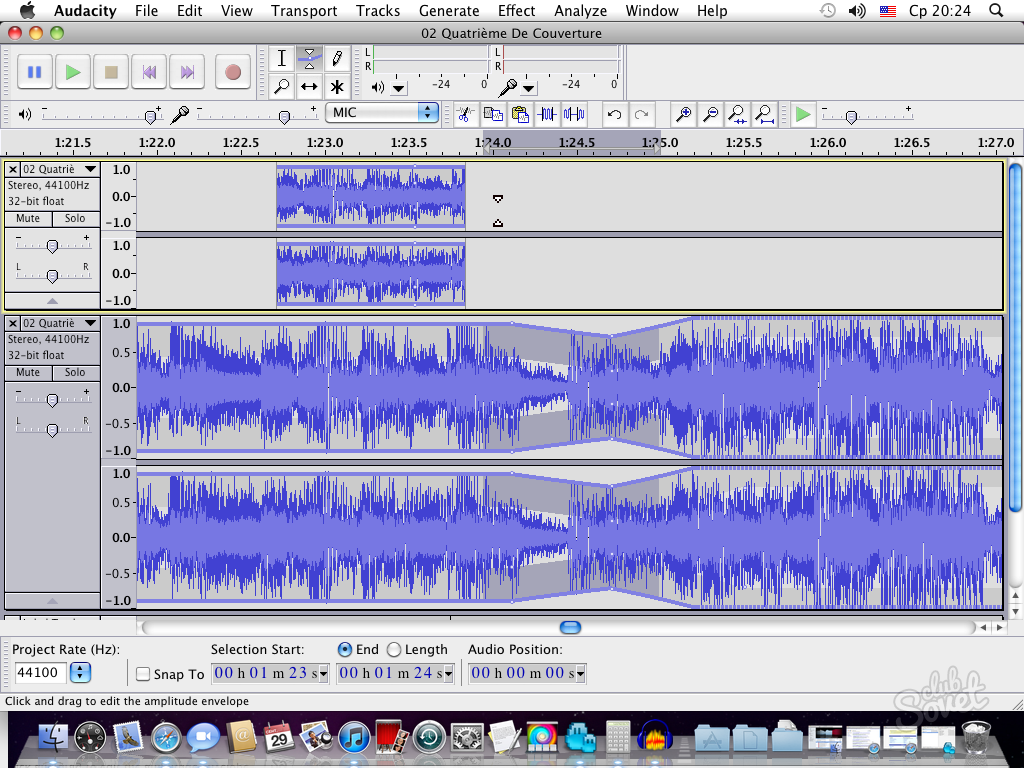
Task: Select the End radio button
Action: coord(345,649)
